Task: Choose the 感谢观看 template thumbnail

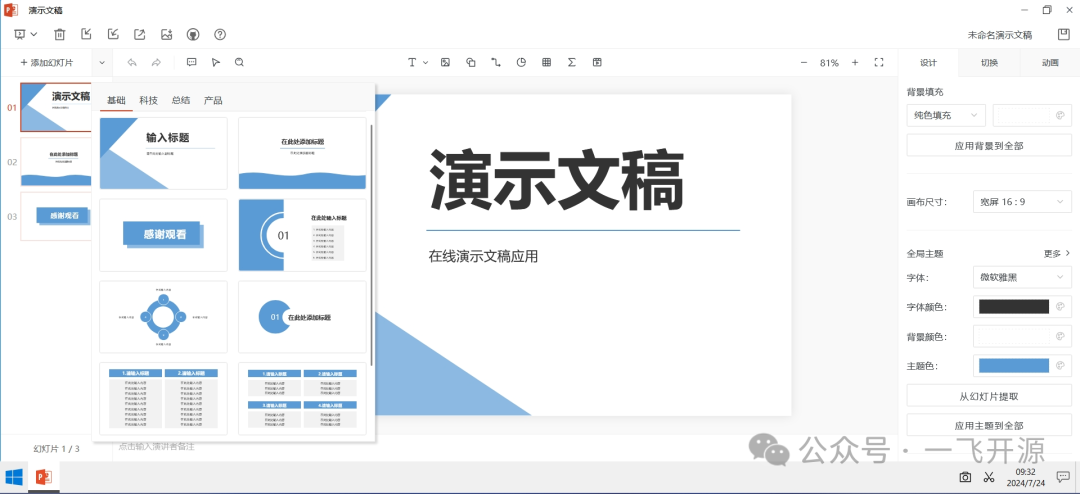Action: [163, 235]
